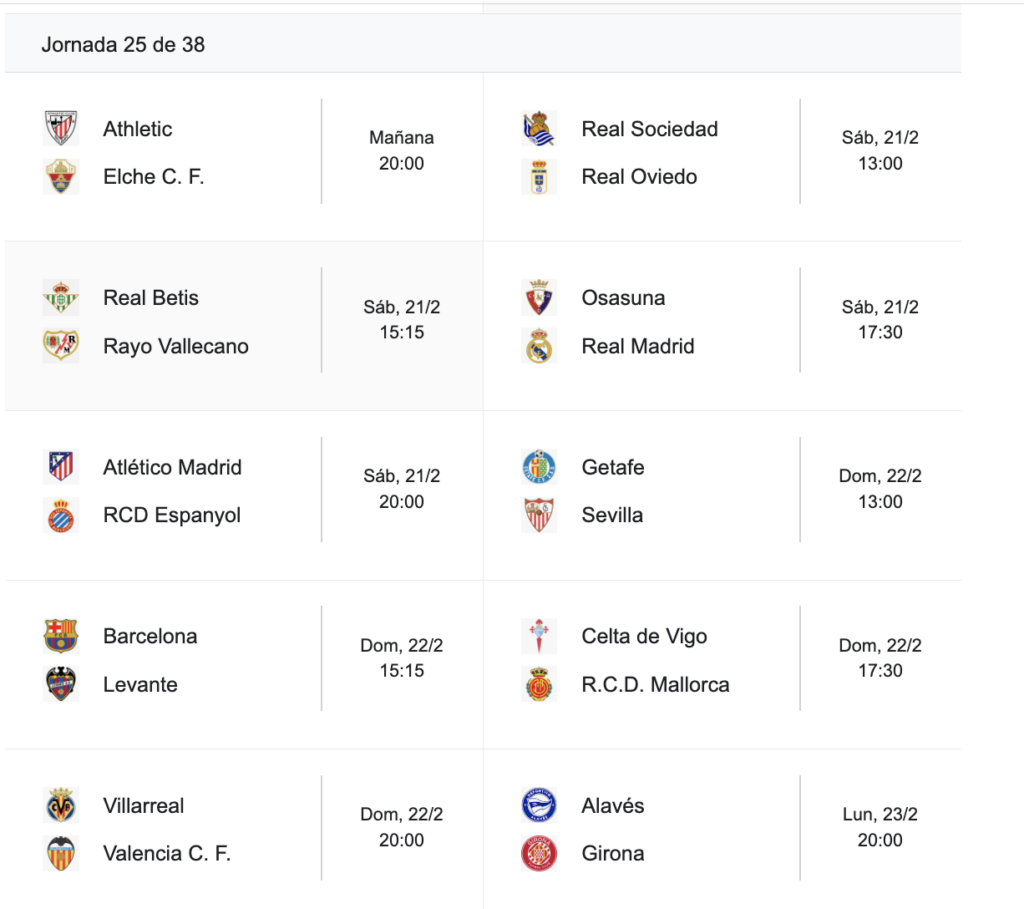Click the Levante team name
Image resolution: width=1024 pixels, height=909 pixels.
[x=140, y=684]
